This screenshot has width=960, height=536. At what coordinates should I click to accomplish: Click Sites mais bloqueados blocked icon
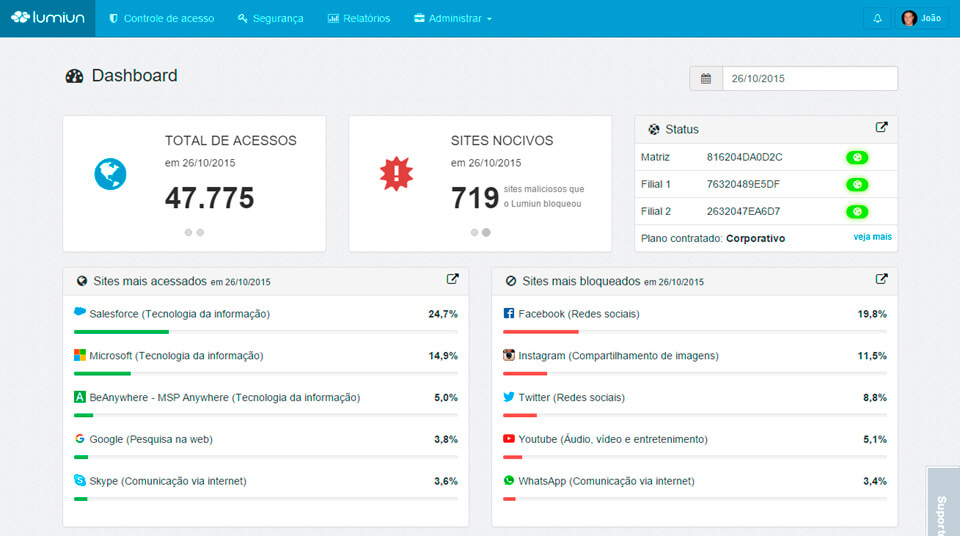511,281
